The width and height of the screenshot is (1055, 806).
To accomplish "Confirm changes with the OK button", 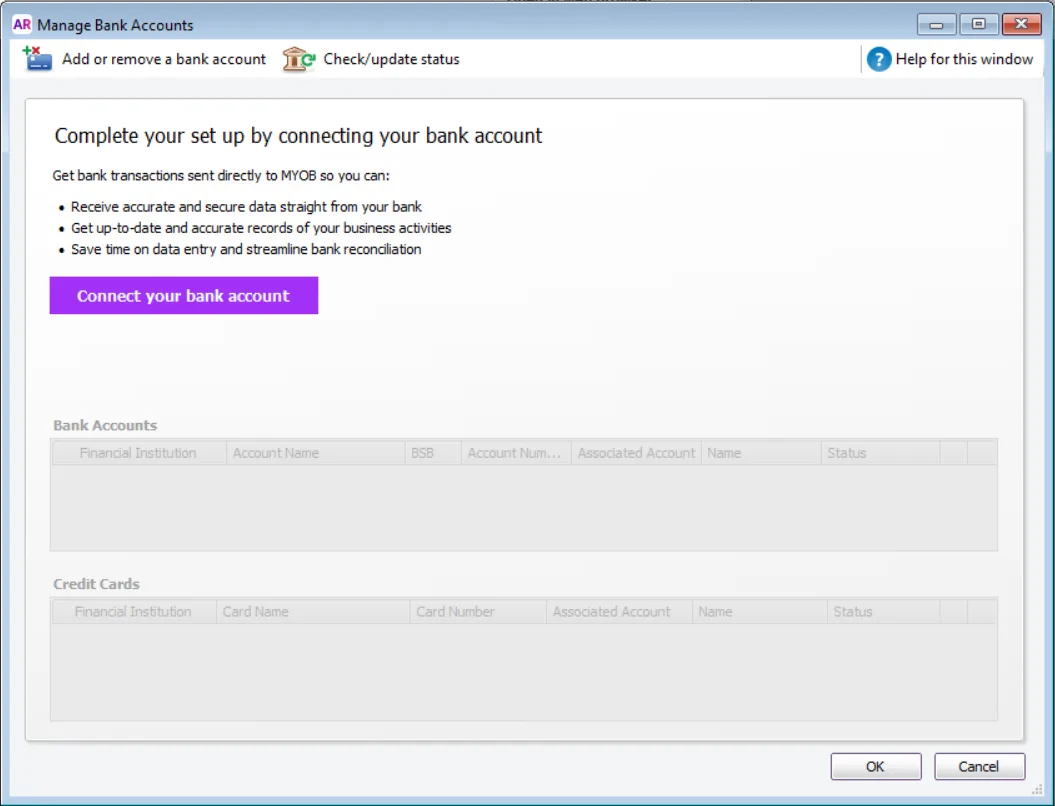I will tap(875, 766).
